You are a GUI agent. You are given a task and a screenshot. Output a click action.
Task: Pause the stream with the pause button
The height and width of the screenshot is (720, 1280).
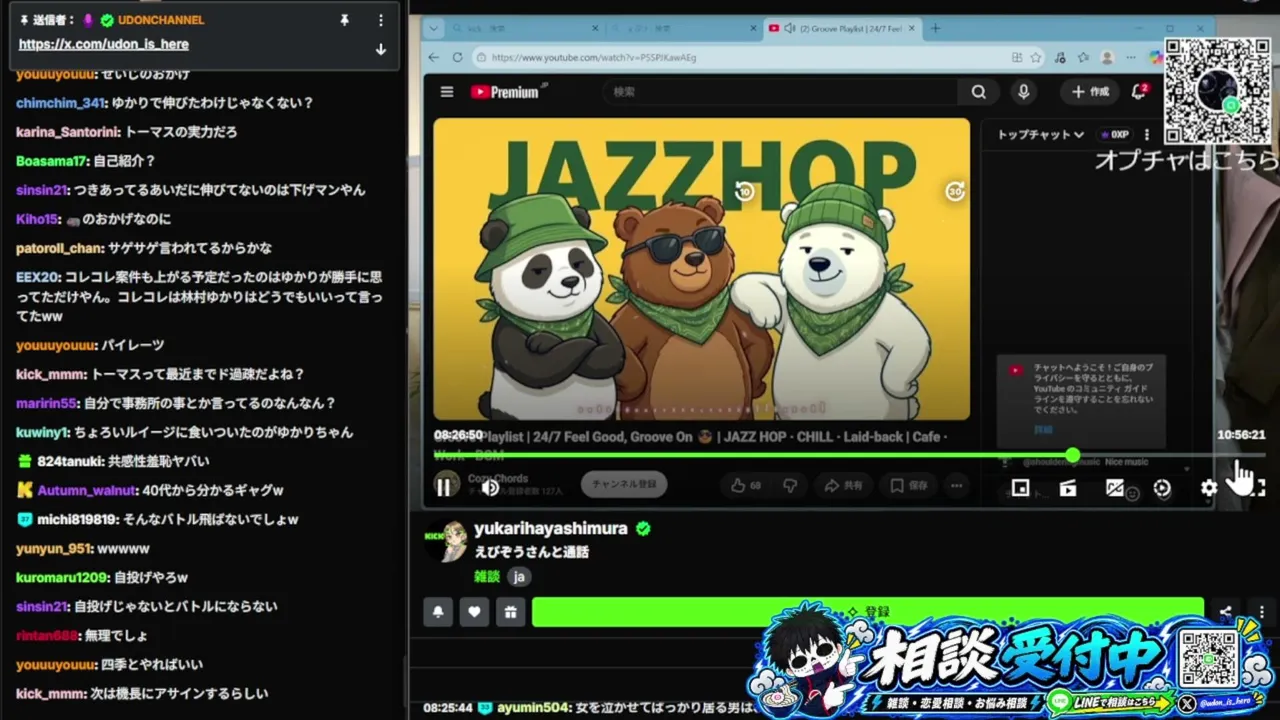443,488
